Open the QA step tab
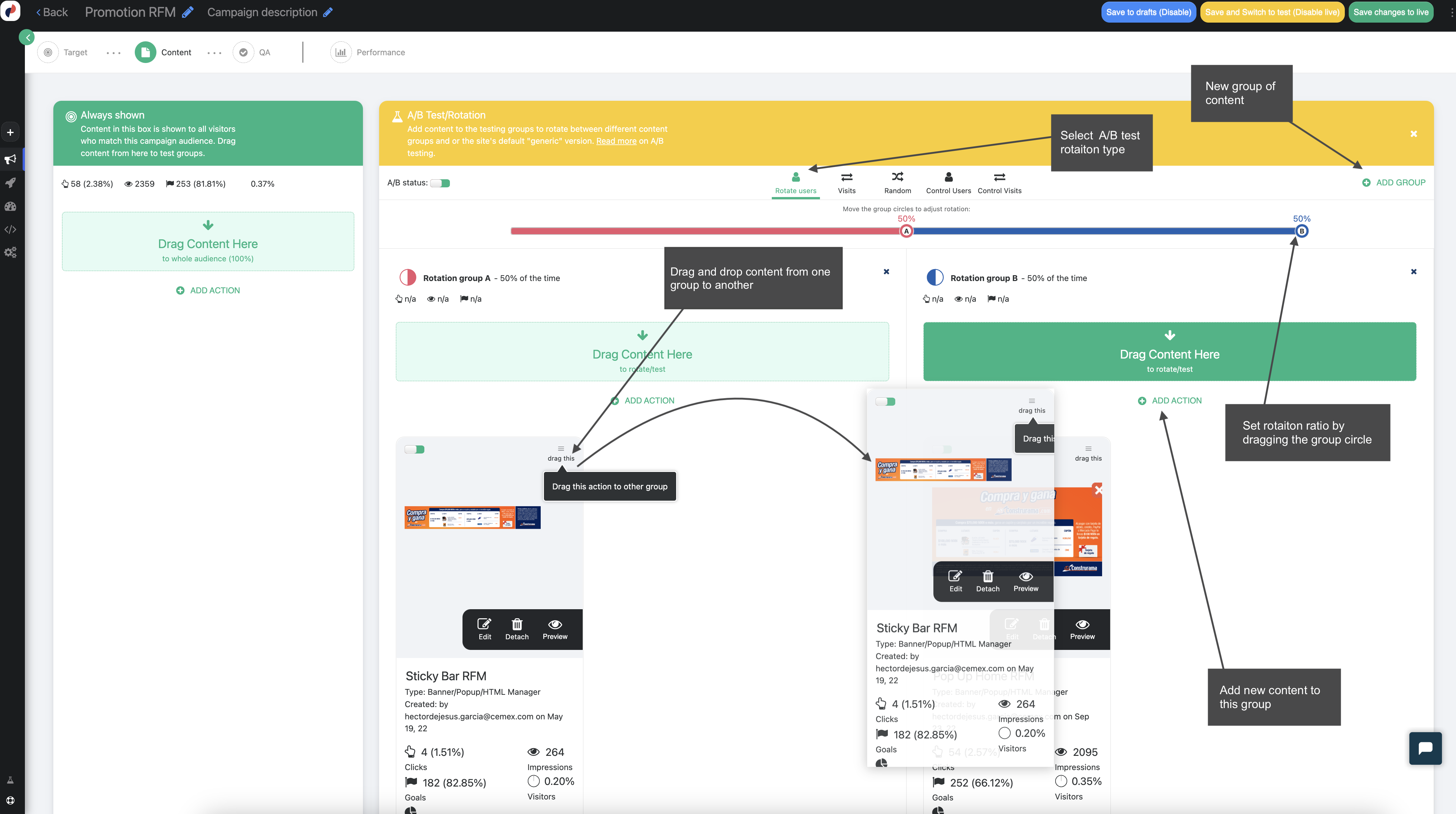 (252, 52)
